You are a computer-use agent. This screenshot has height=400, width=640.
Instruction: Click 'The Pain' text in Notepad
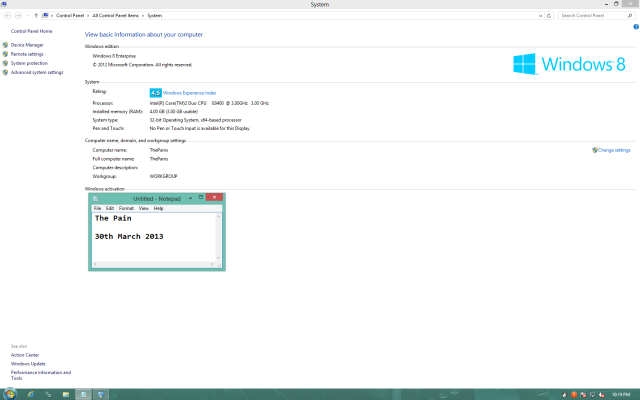coord(113,218)
